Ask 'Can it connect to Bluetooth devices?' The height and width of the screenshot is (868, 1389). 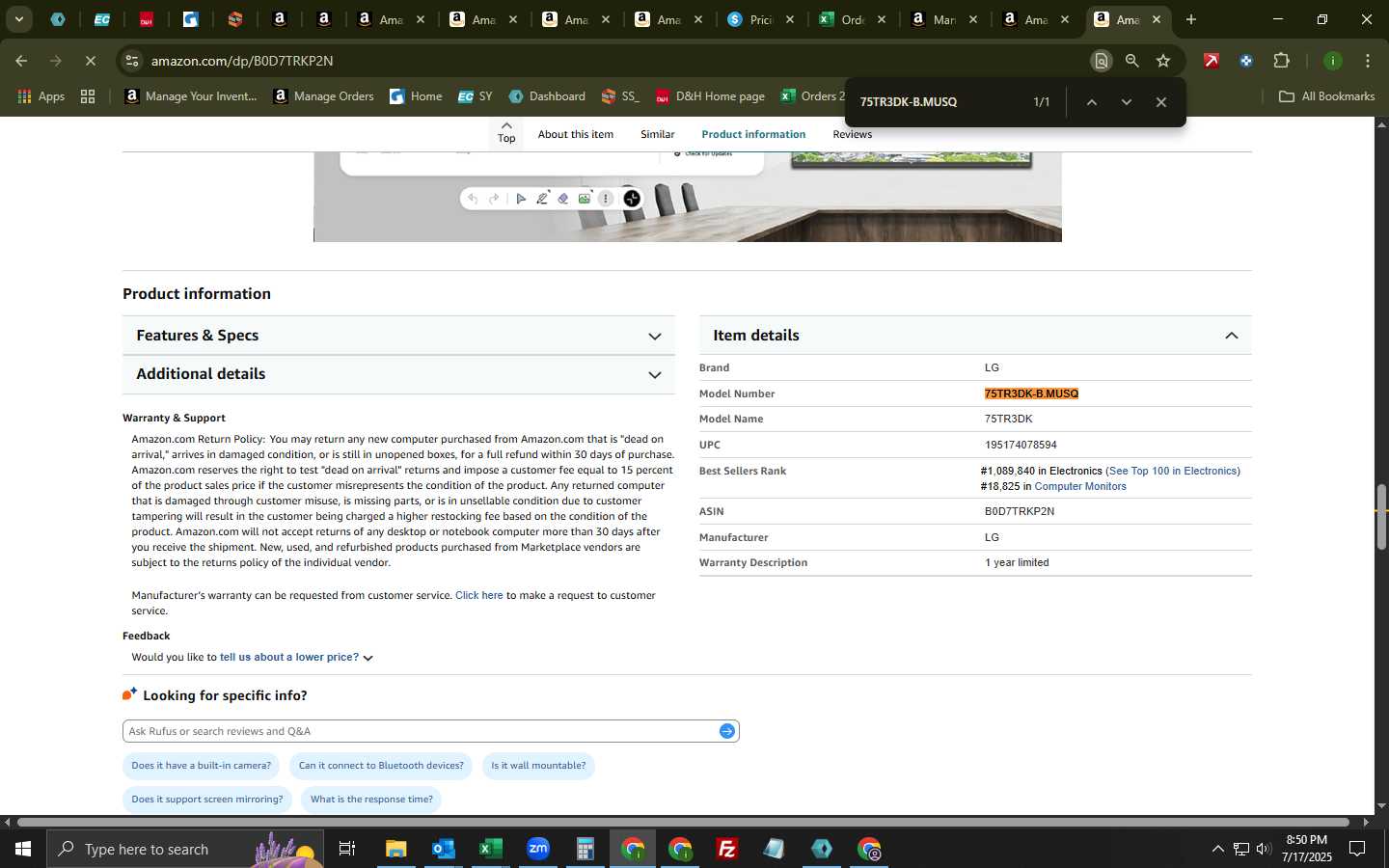point(381,766)
